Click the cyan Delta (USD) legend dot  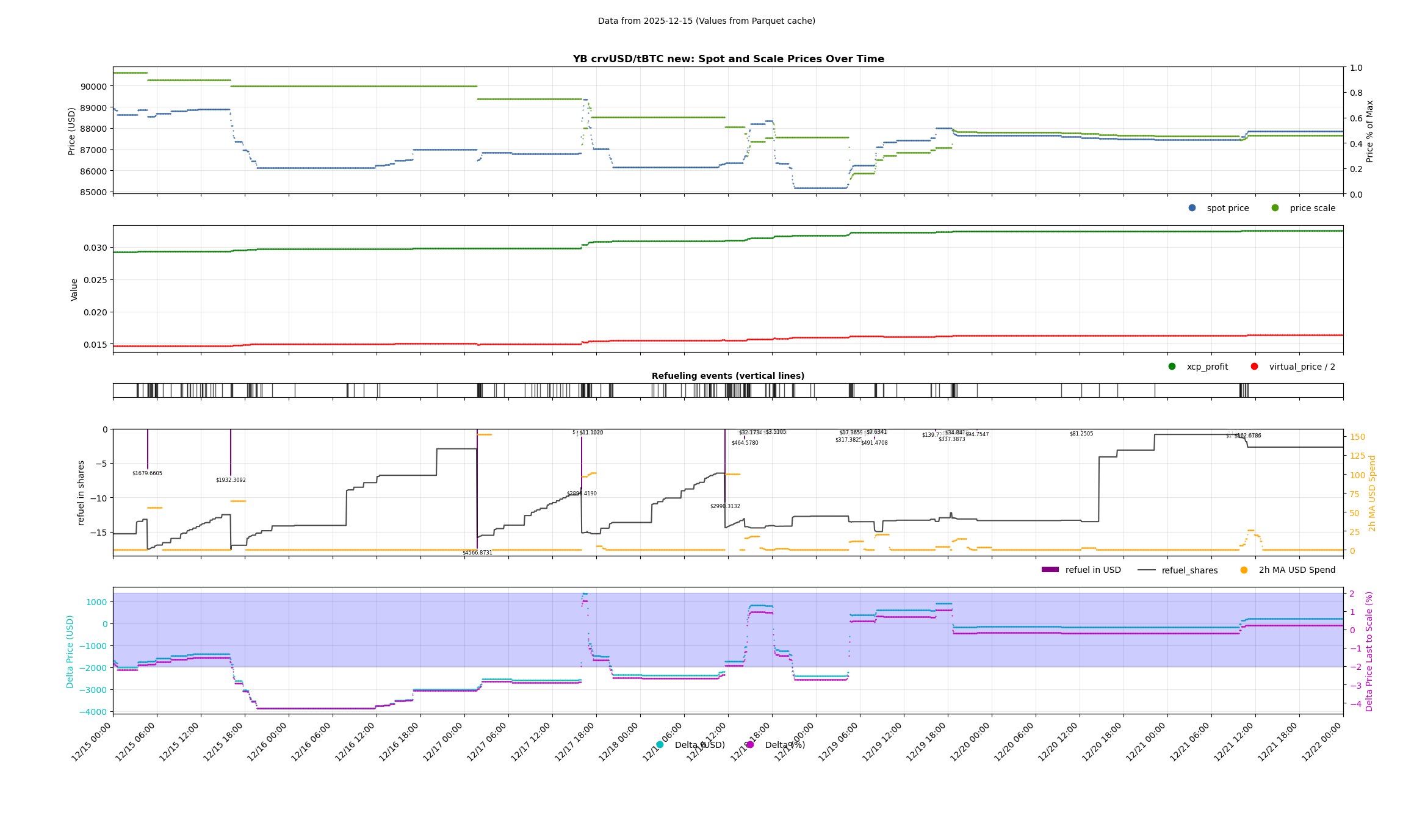click(660, 745)
